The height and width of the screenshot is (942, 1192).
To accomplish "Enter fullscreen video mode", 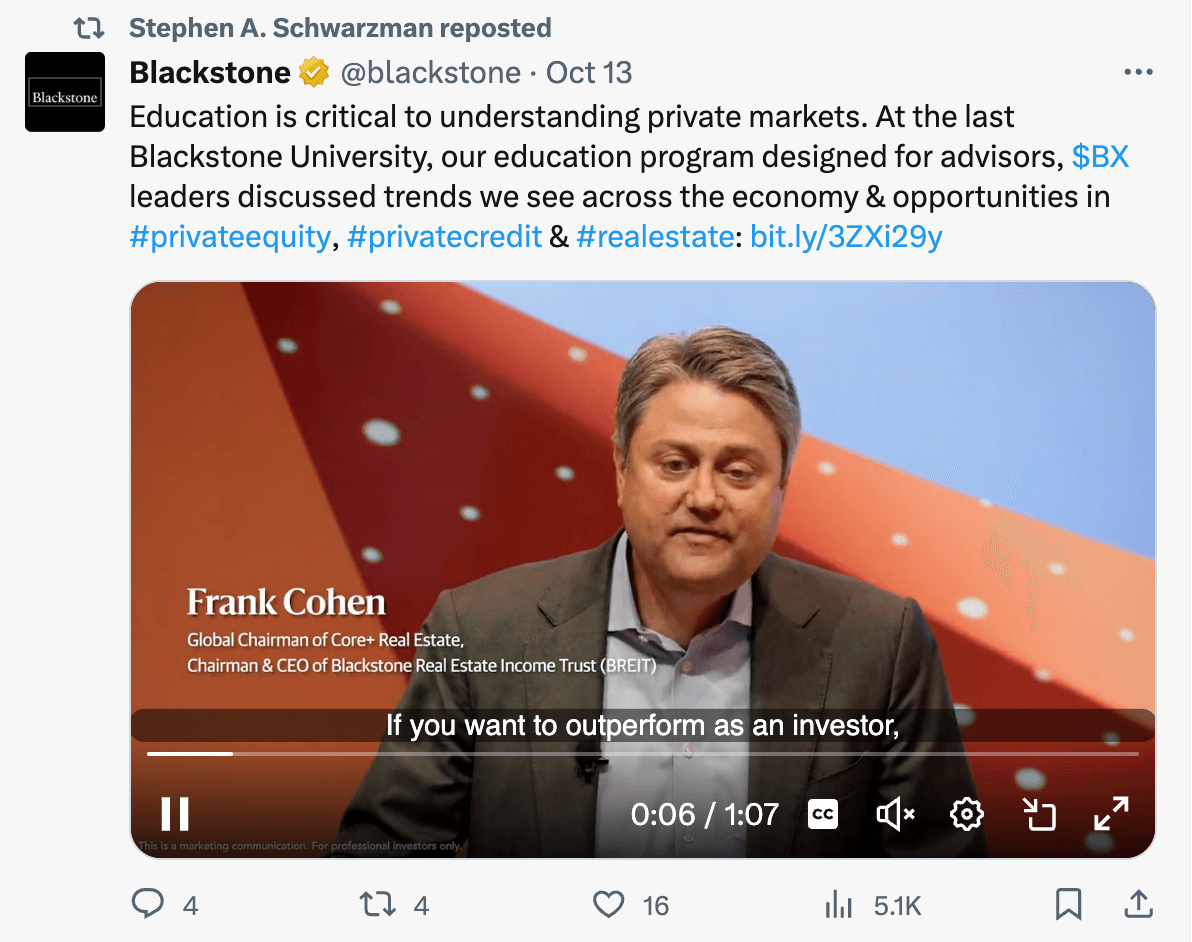I will click(x=1111, y=814).
